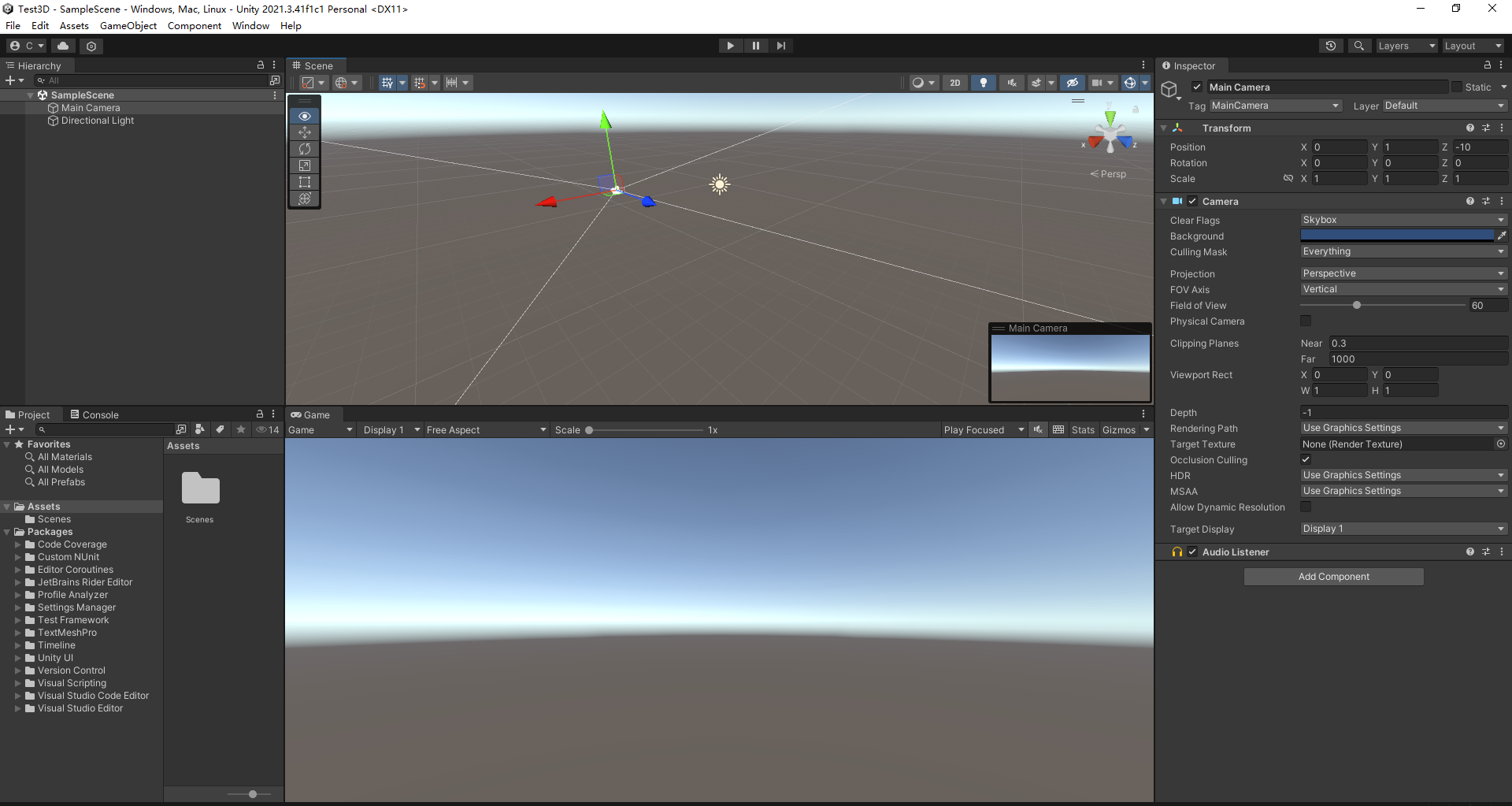Disable the Camera component checkbox
The height and width of the screenshot is (806, 1512).
pyautogui.click(x=1191, y=201)
